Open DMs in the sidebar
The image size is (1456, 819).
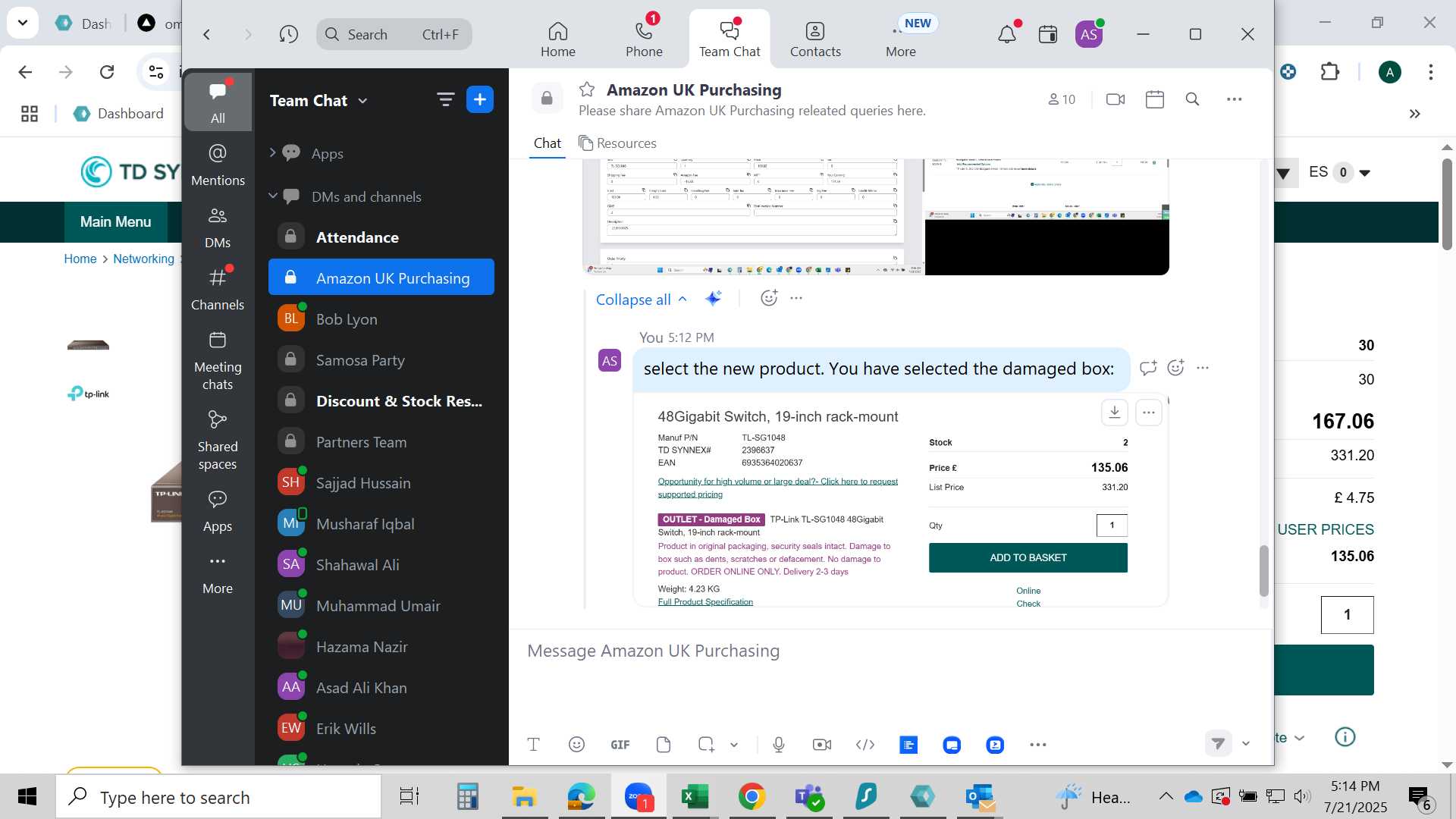point(218,227)
